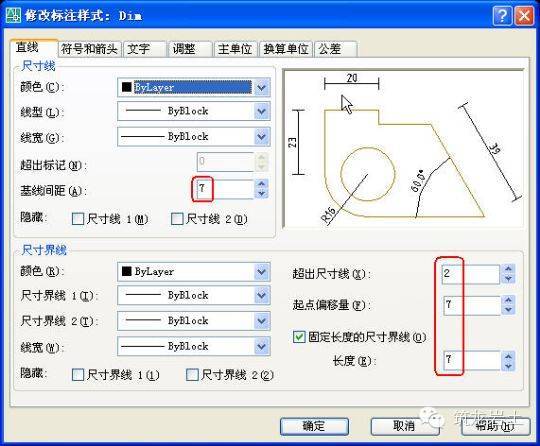Click the 帮助(H) button
Screen dimensions: 540x446
(495, 426)
